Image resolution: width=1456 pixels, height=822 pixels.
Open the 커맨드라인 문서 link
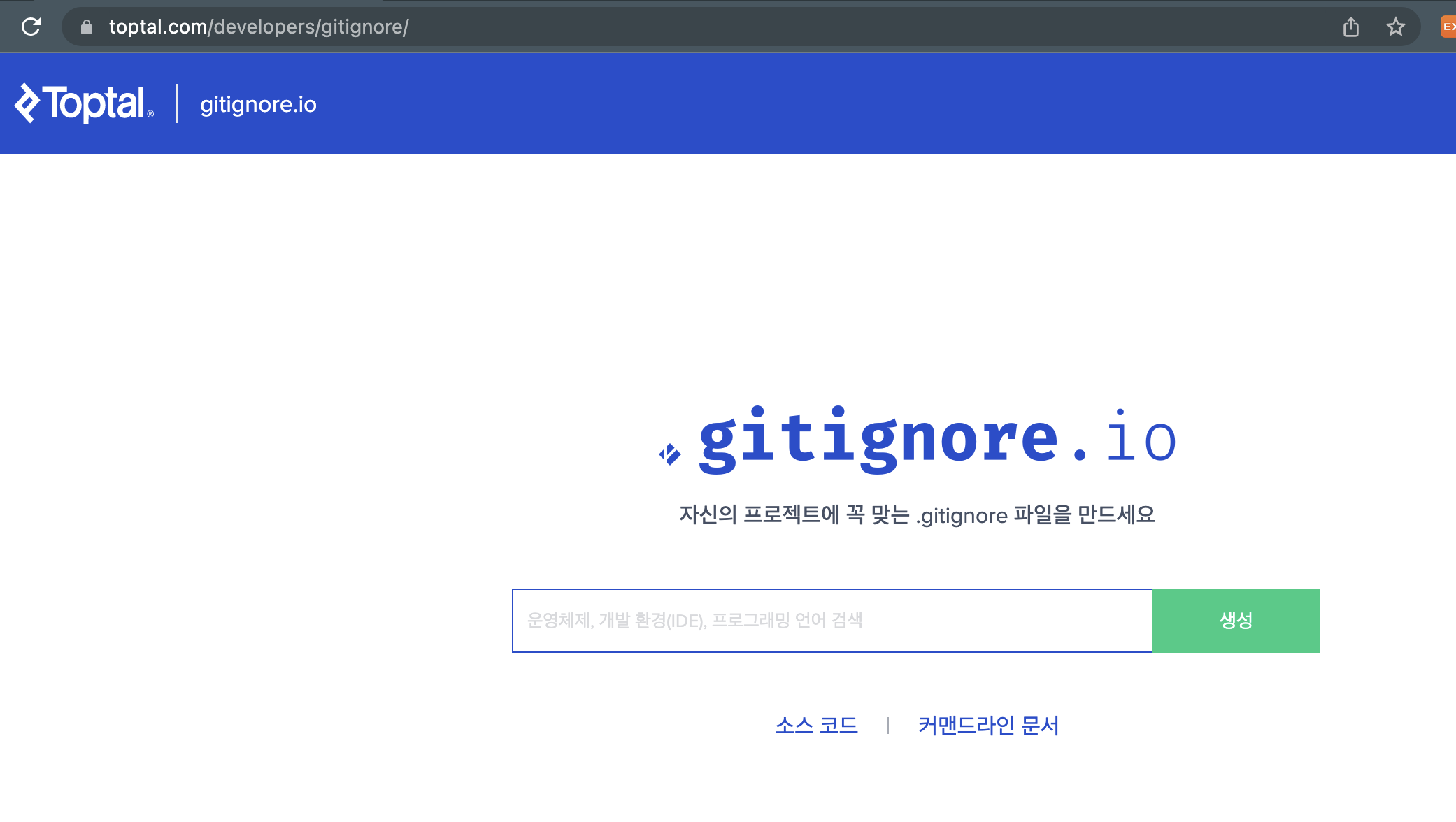point(990,726)
